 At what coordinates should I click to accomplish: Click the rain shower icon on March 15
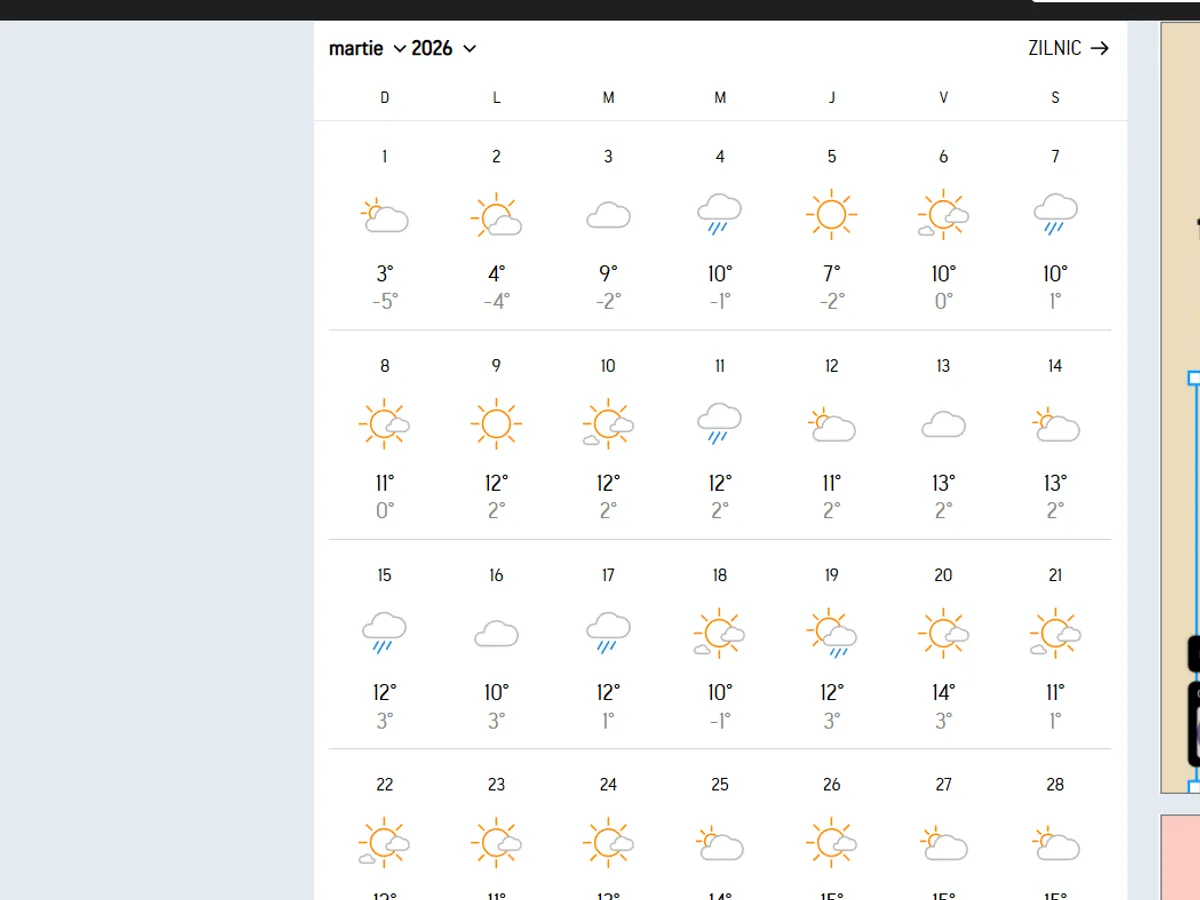[384, 630]
